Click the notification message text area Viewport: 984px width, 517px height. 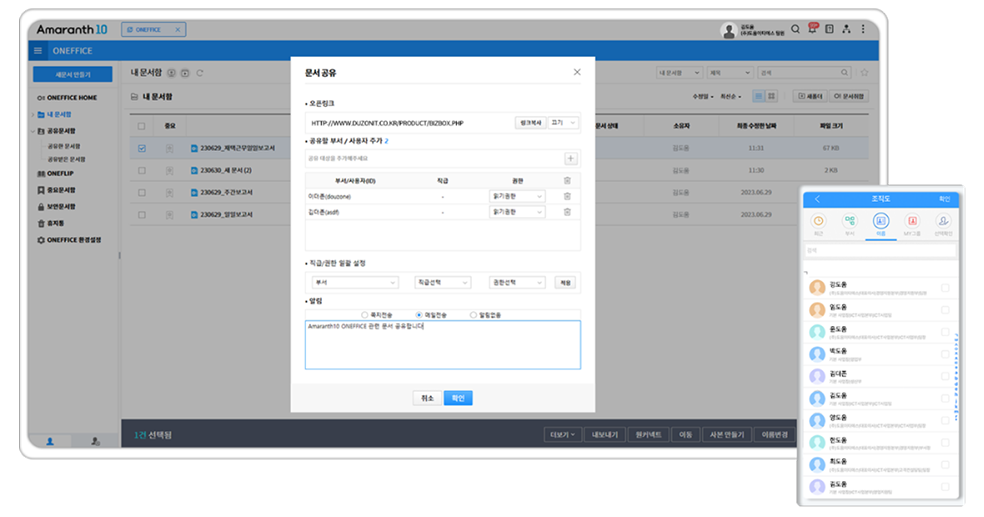pos(442,345)
